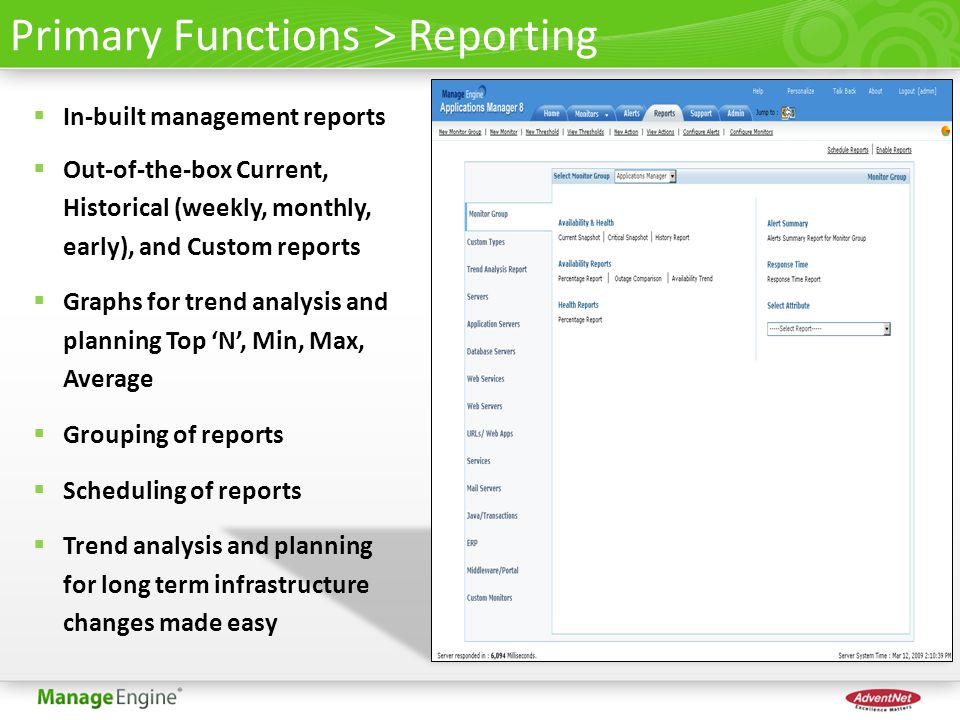The width and height of the screenshot is (960, 720).
Task: Open the Monitors tab
Action: coord(586,114)
